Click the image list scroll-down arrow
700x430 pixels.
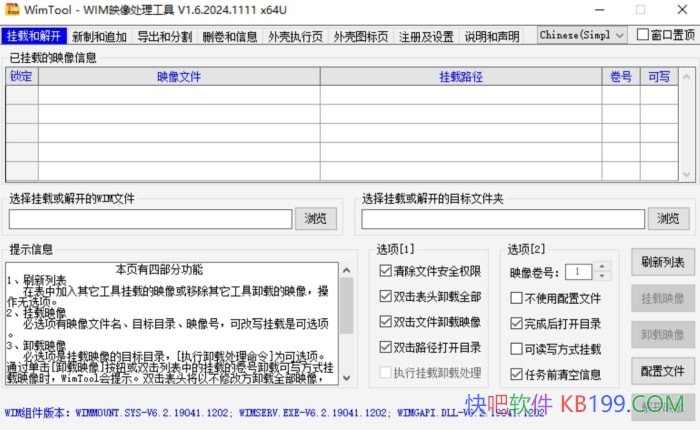pos(686,174)
